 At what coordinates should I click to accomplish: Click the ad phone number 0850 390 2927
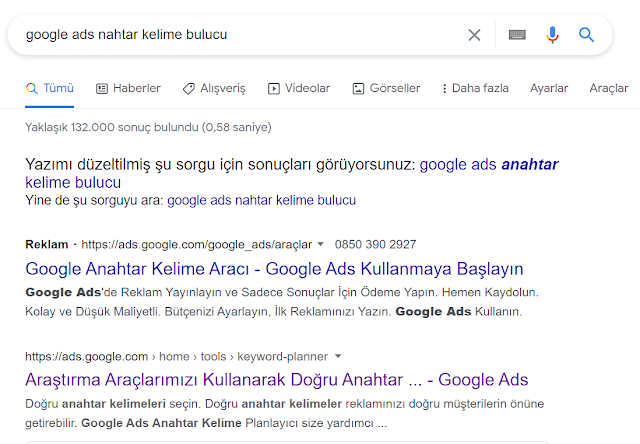pos(376,244)
